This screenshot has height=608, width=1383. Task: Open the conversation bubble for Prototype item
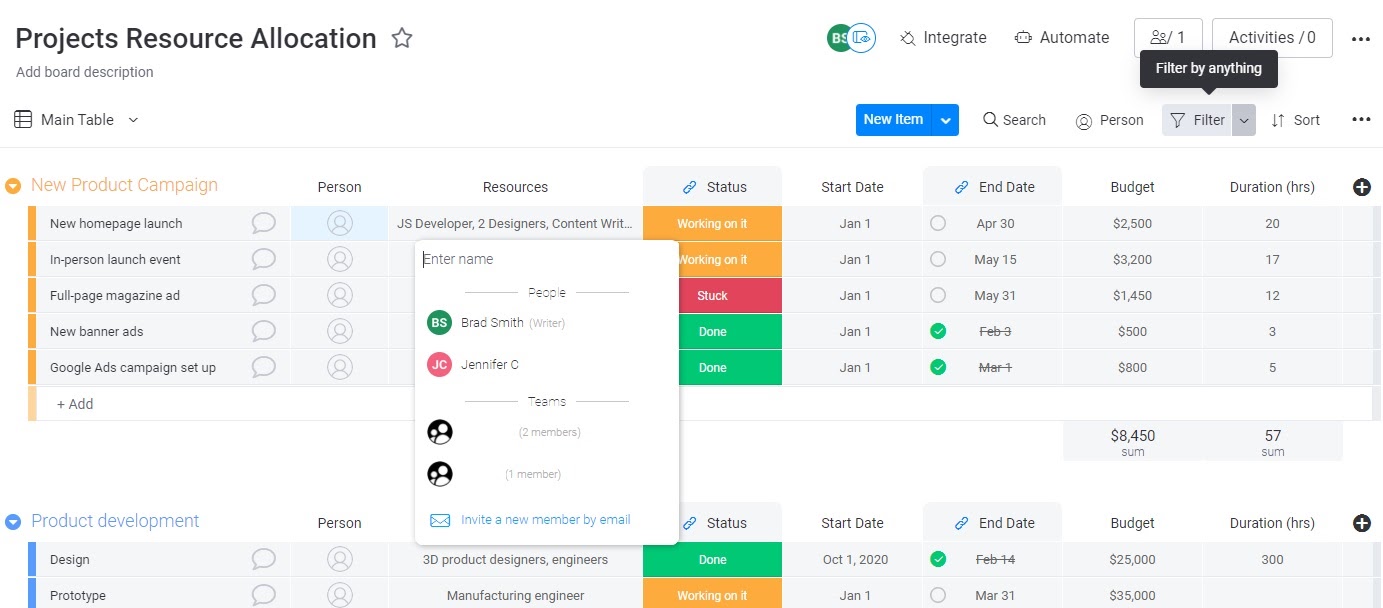(264, 596)
